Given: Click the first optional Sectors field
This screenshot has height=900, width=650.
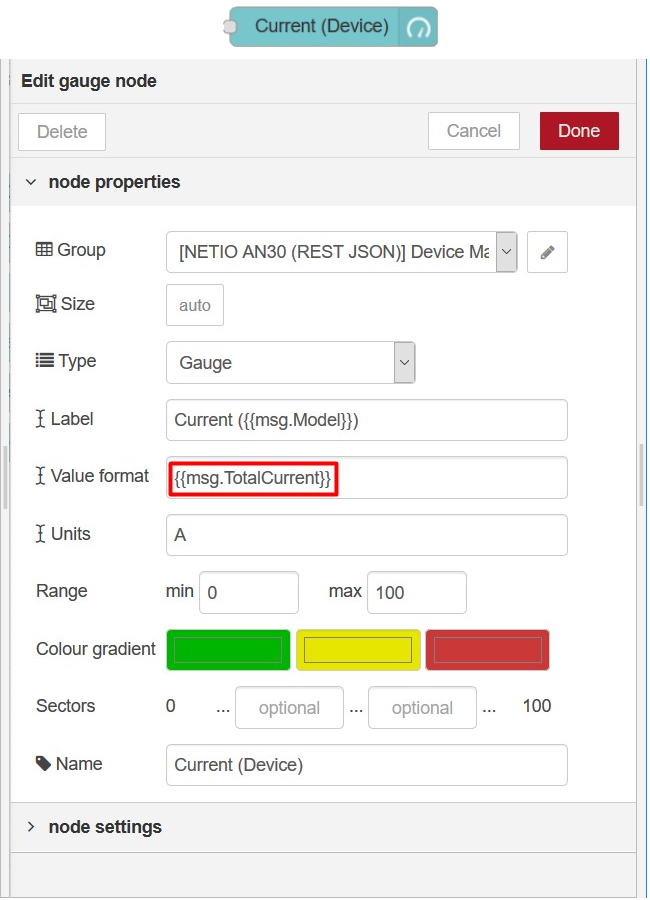Looking at the screenshot, I should click(x=289, y=708).
